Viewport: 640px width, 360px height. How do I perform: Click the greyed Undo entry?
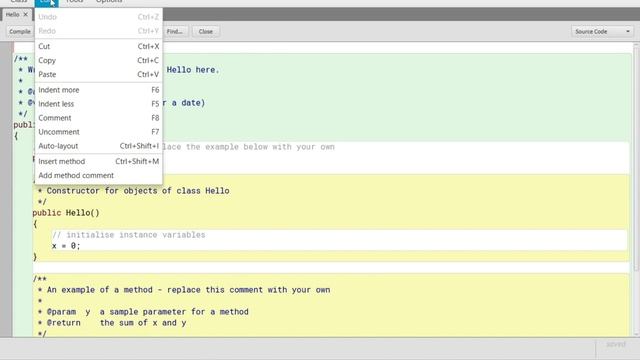coord(98,17)
